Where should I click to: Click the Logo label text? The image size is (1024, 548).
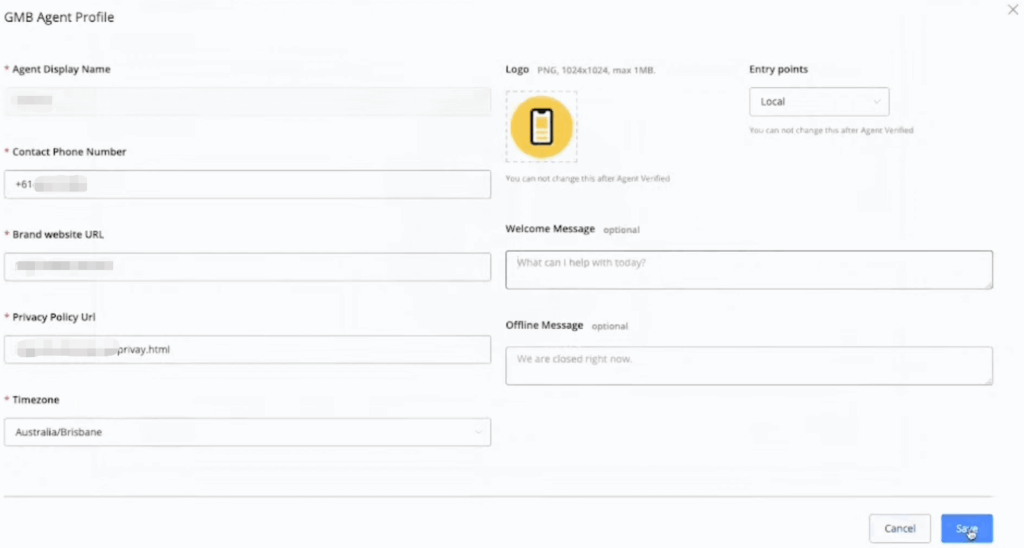pyautogui.click(x=517, y=70)
